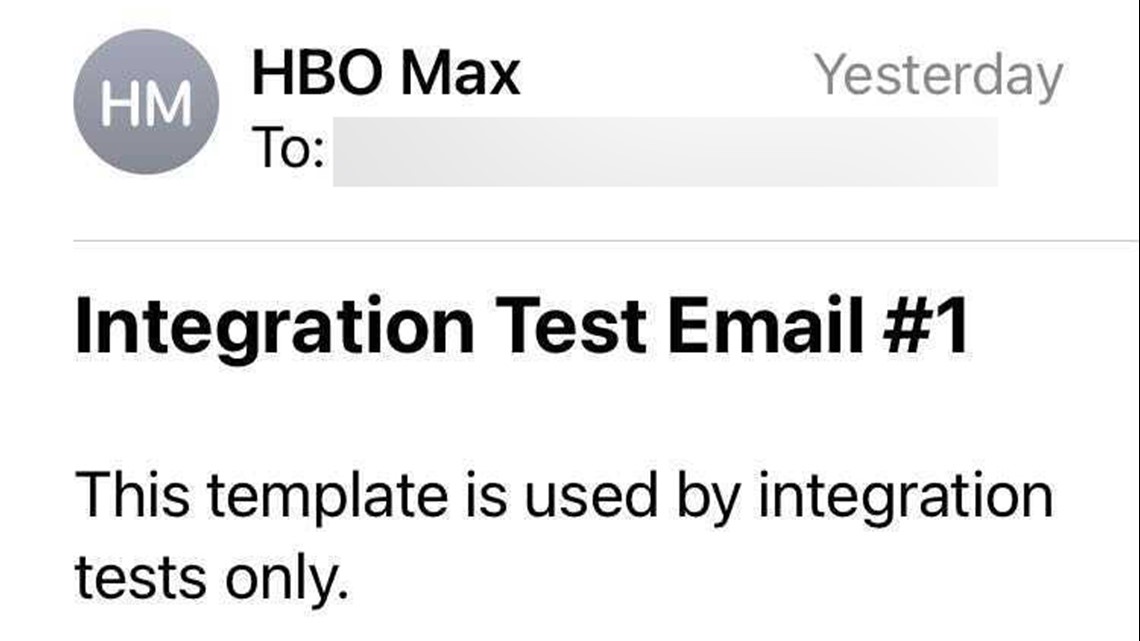The width and height of the screenshot is (1140, 641).
Task: Click the word "HBO" in the sender name
Action: tap(317, 73)
